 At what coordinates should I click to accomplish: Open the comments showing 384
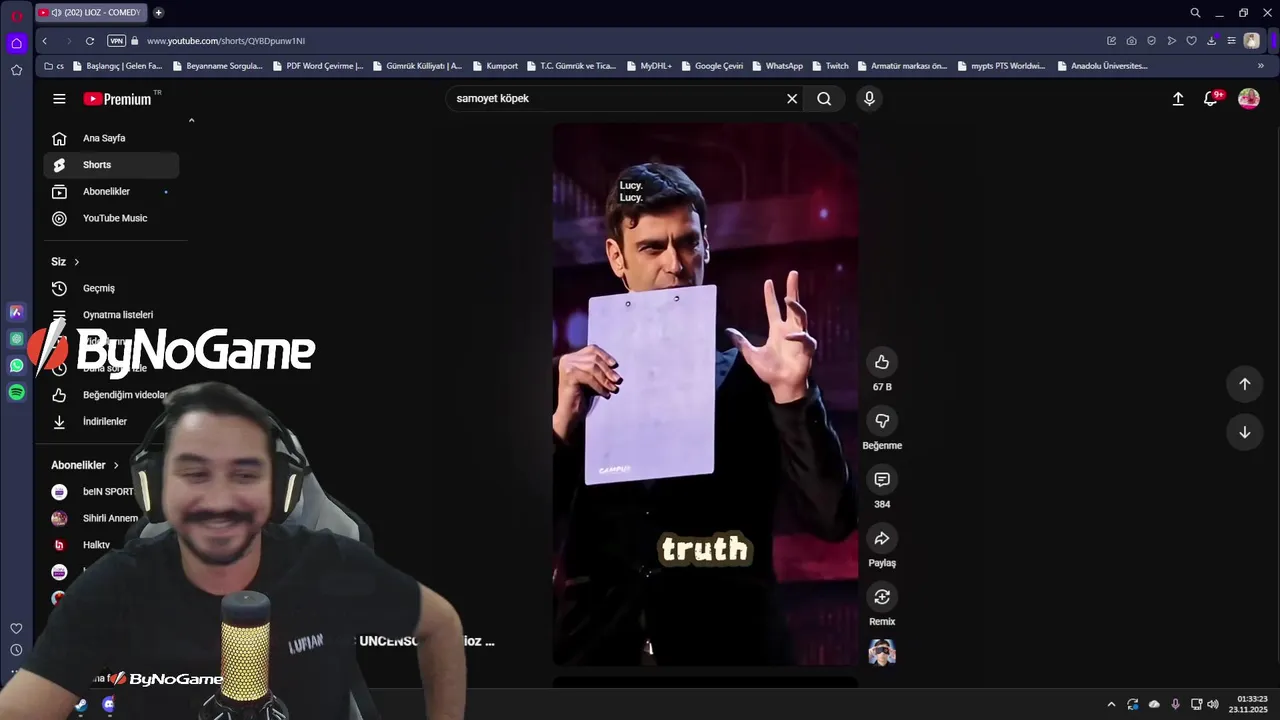click(x=882, y=480)
